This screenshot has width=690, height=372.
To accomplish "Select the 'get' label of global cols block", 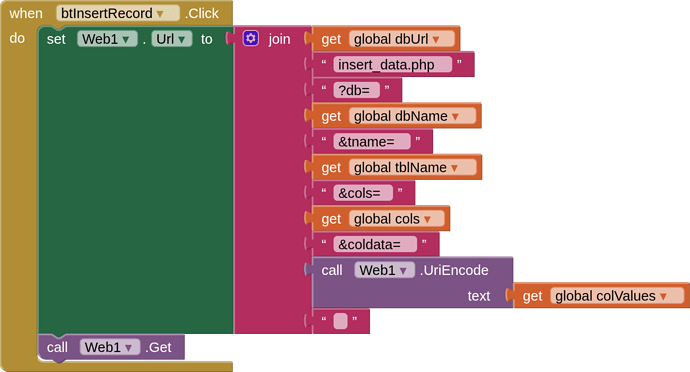I will [331, 220].
